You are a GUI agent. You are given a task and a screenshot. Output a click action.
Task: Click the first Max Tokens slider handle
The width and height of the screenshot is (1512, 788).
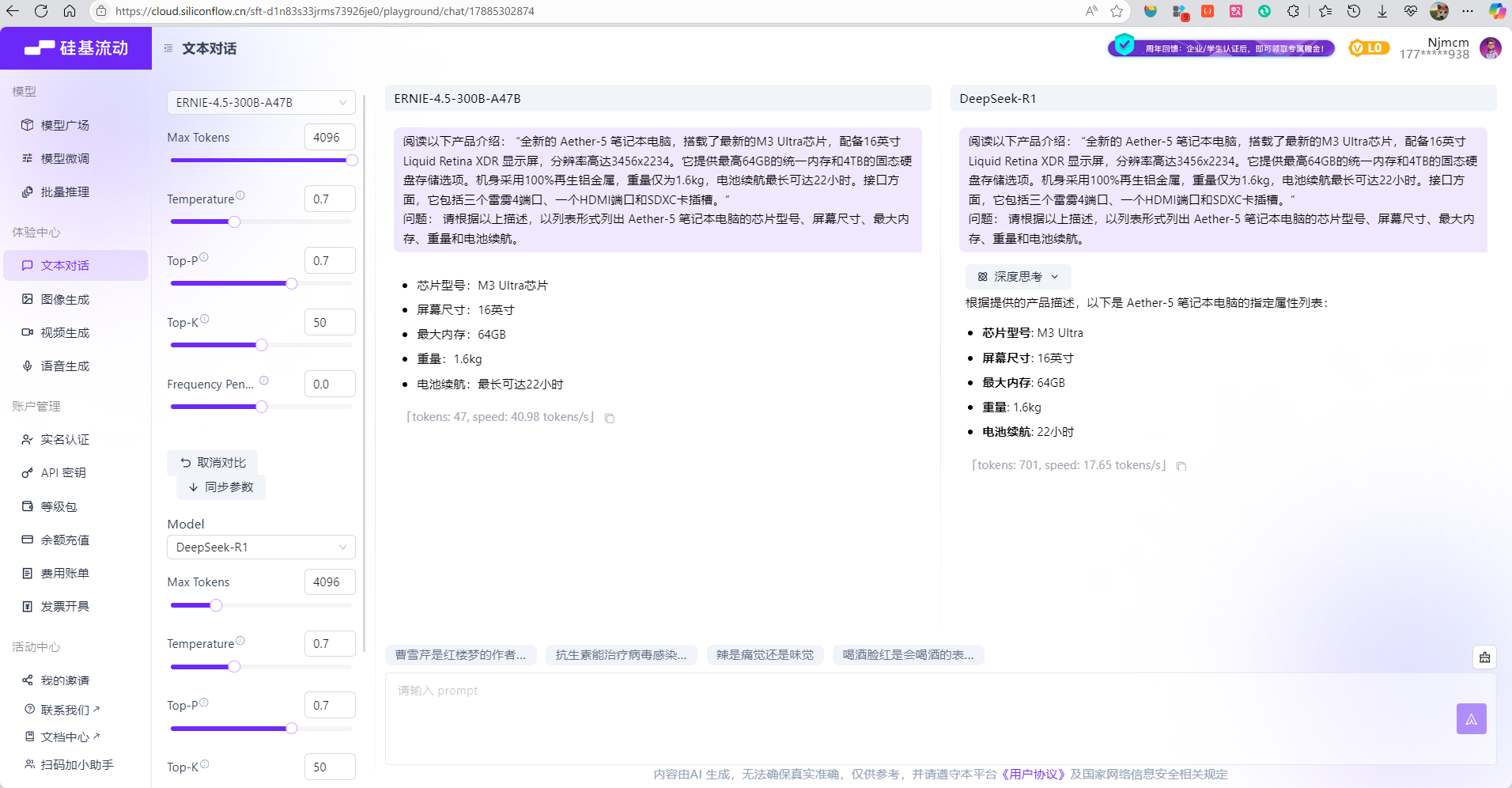coord(352,160)
